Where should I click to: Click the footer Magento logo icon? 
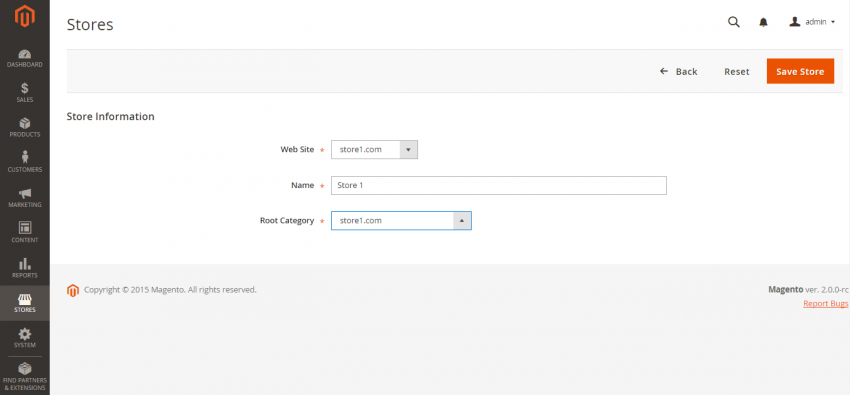(73, 290)
